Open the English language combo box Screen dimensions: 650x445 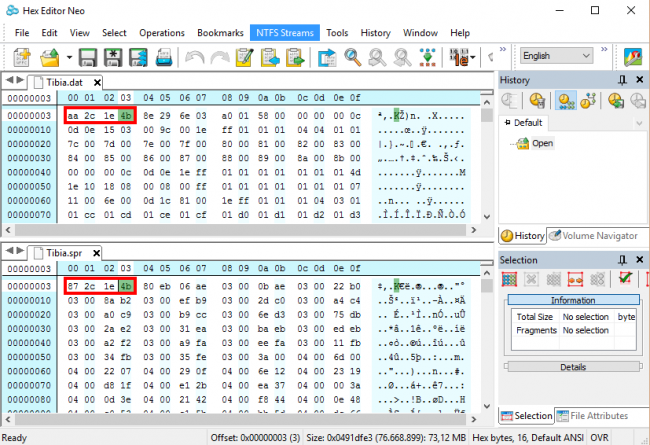(556, 56)
